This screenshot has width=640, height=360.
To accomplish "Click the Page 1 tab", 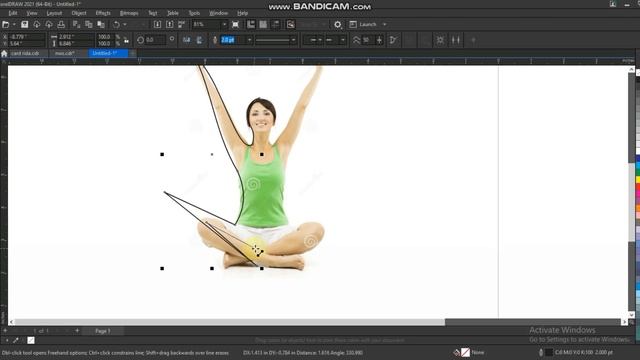I will (102, 331).
